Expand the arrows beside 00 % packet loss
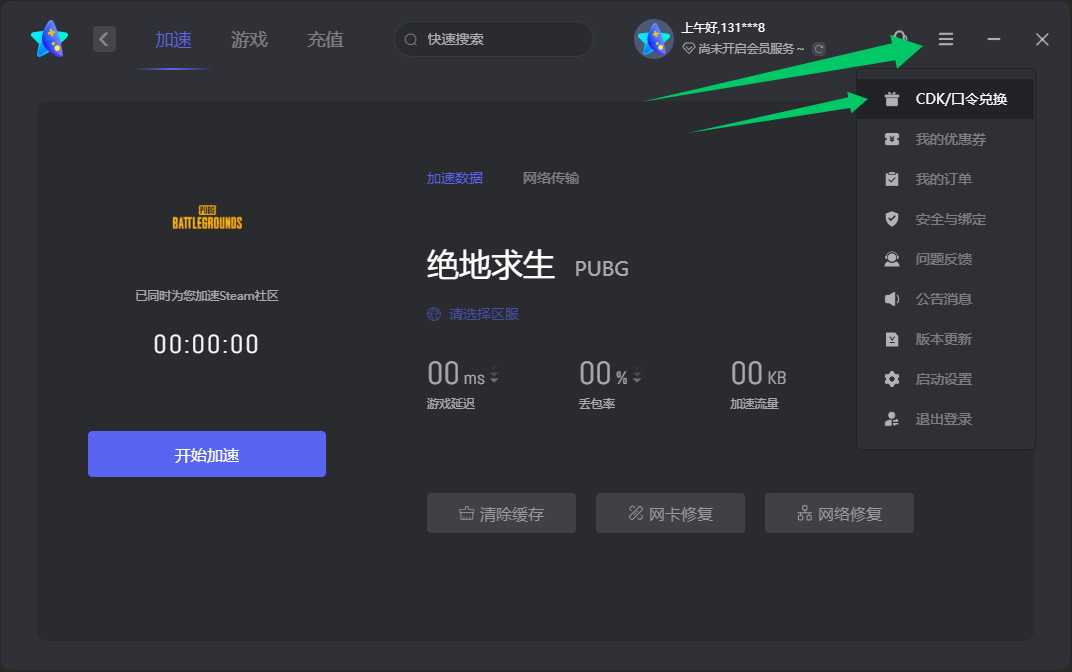Viewport: 1072px width, 672px height. [x=636, y=377]
